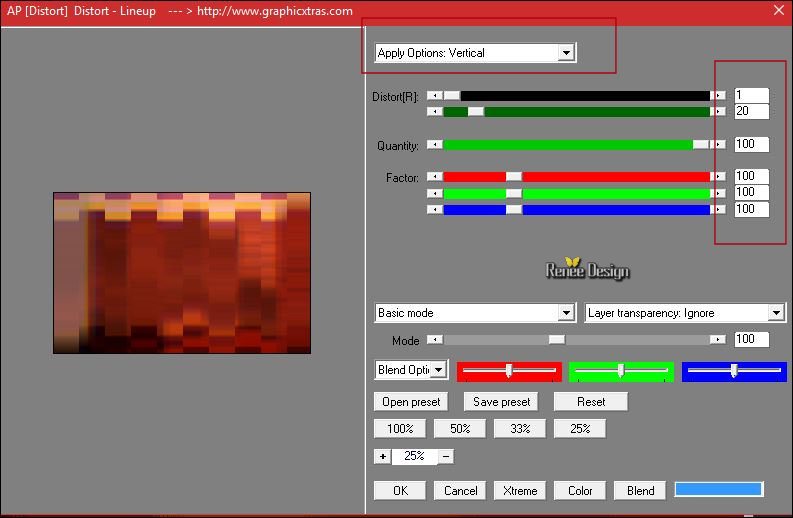793x518 pixels.
Task: Click right arrow of red Factor slider
Action: (718, 177)
